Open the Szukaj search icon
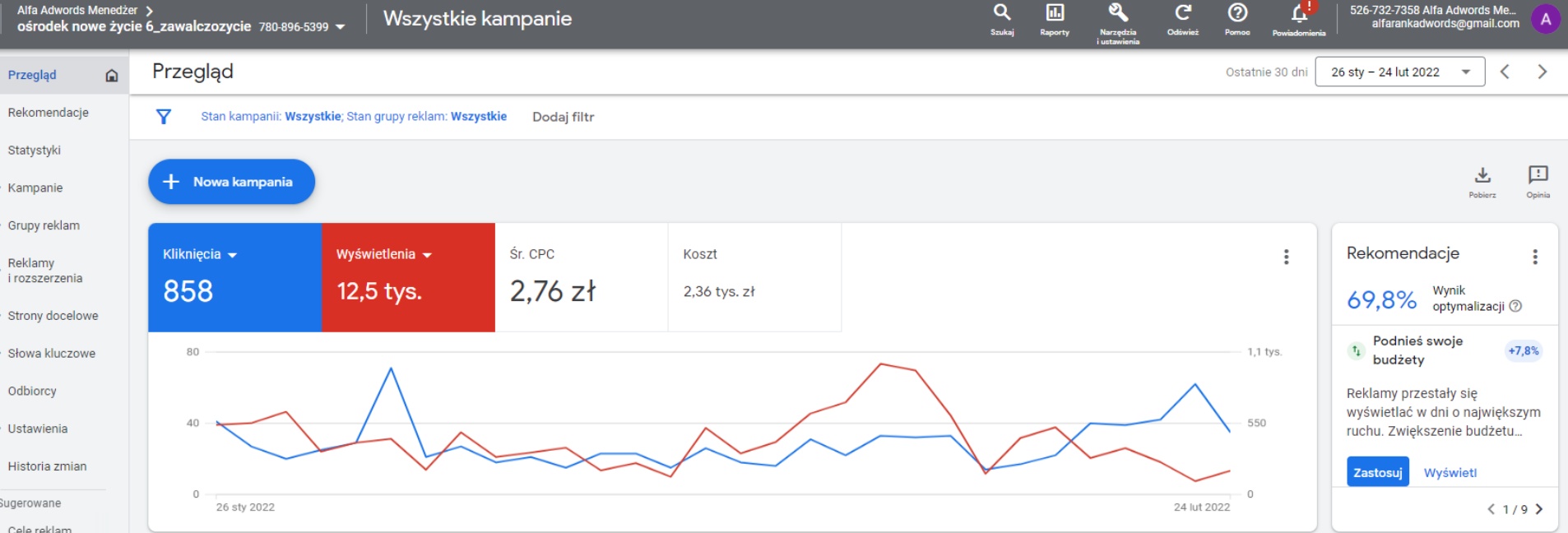The image size is (1568, 533). click(x=1001, y=13)
